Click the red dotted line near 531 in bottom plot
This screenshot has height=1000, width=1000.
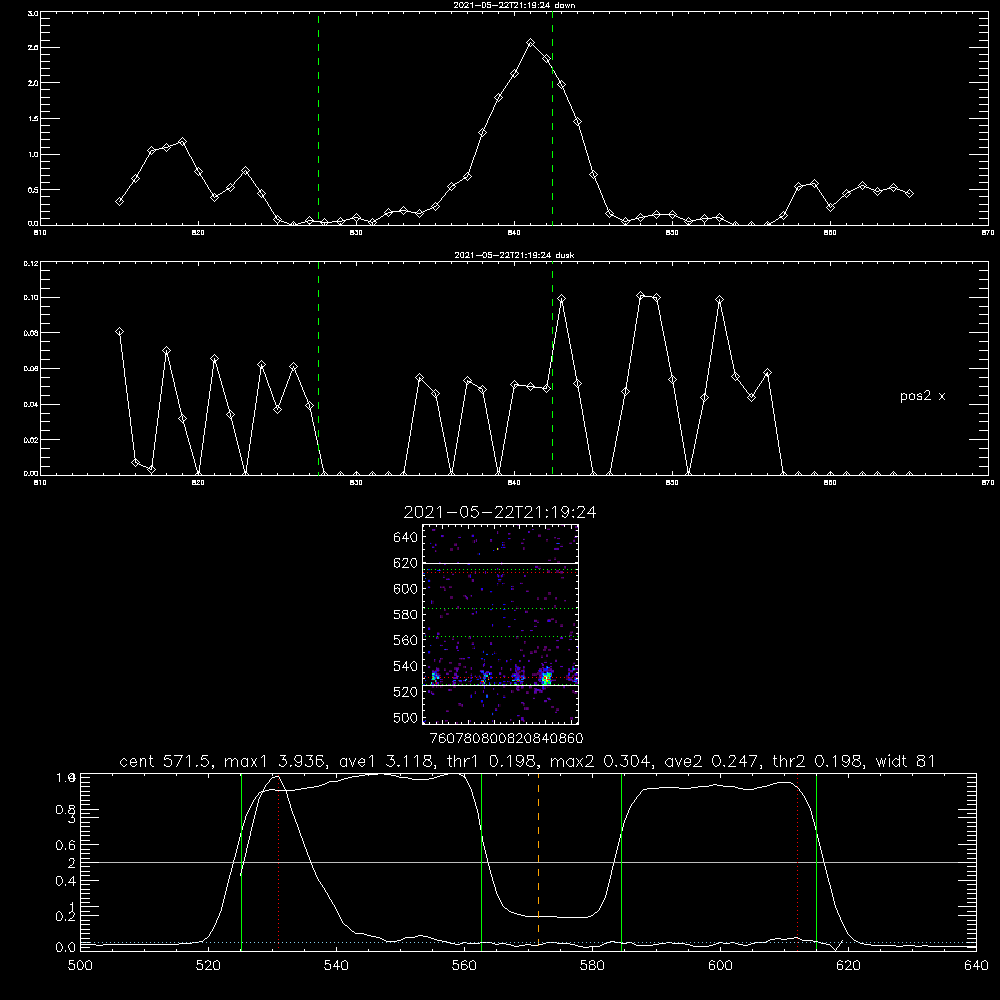point(279,861)
